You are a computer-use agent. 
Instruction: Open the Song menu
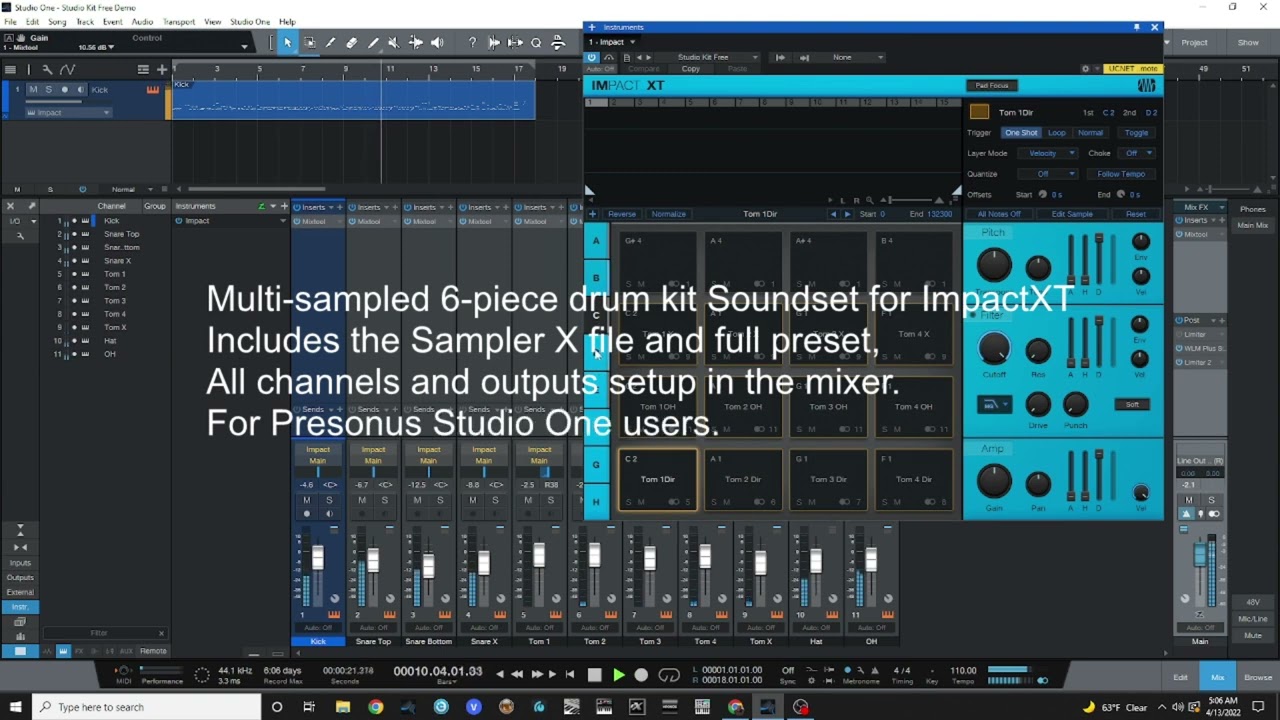click(x=57, y=22)
